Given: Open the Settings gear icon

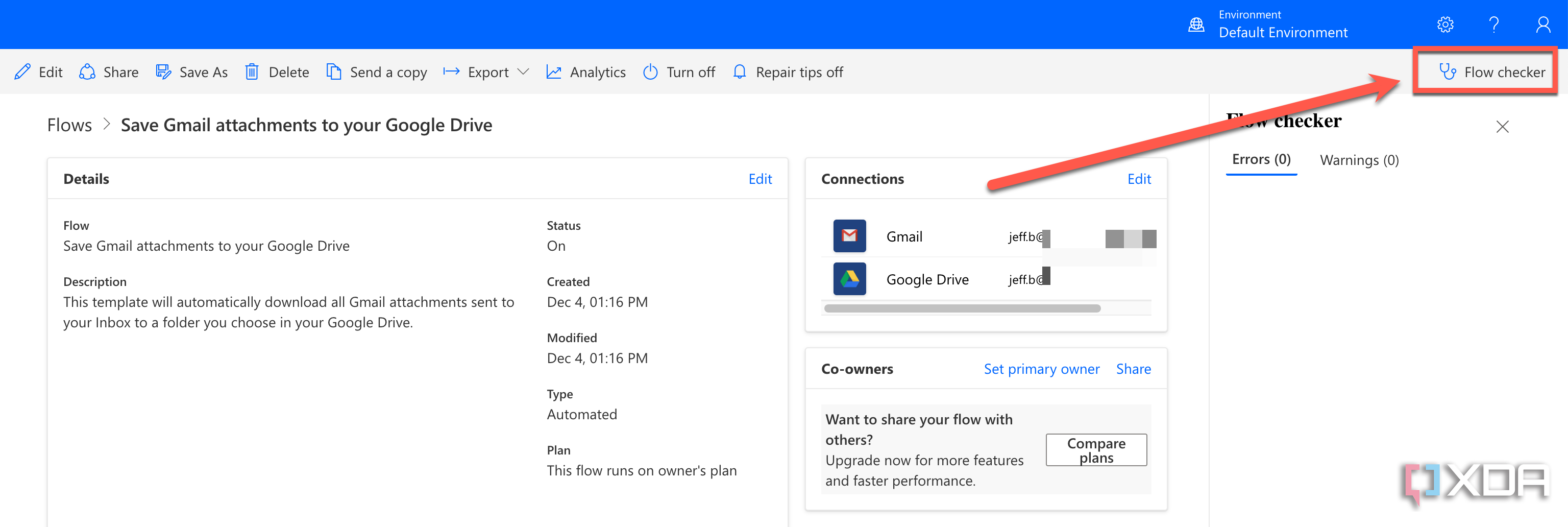Looking at the screenshot, I should tap(1445, 25).
